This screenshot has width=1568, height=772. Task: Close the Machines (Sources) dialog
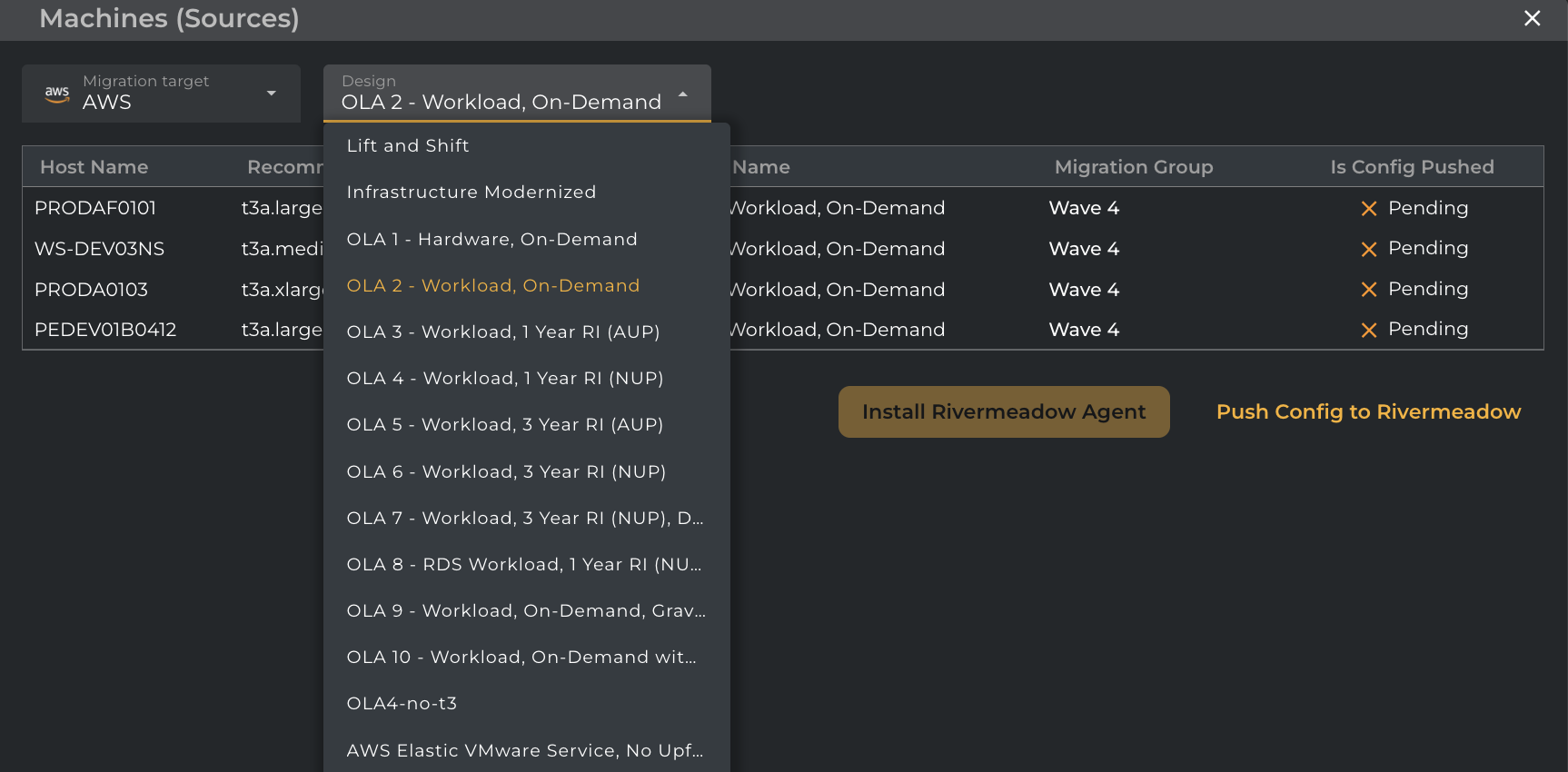[1532, 18]
